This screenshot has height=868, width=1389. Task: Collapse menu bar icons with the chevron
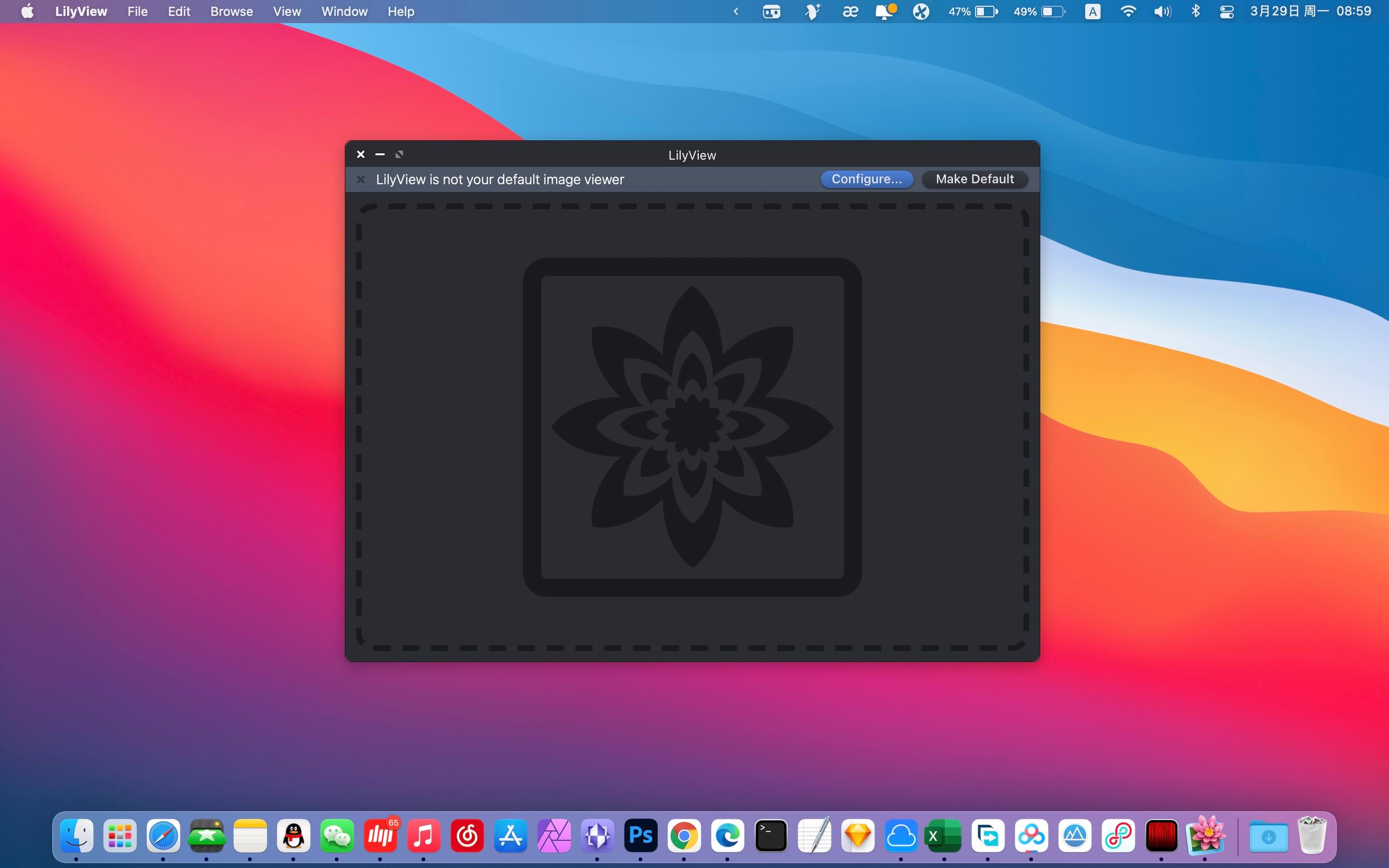(x=736, y=12)
